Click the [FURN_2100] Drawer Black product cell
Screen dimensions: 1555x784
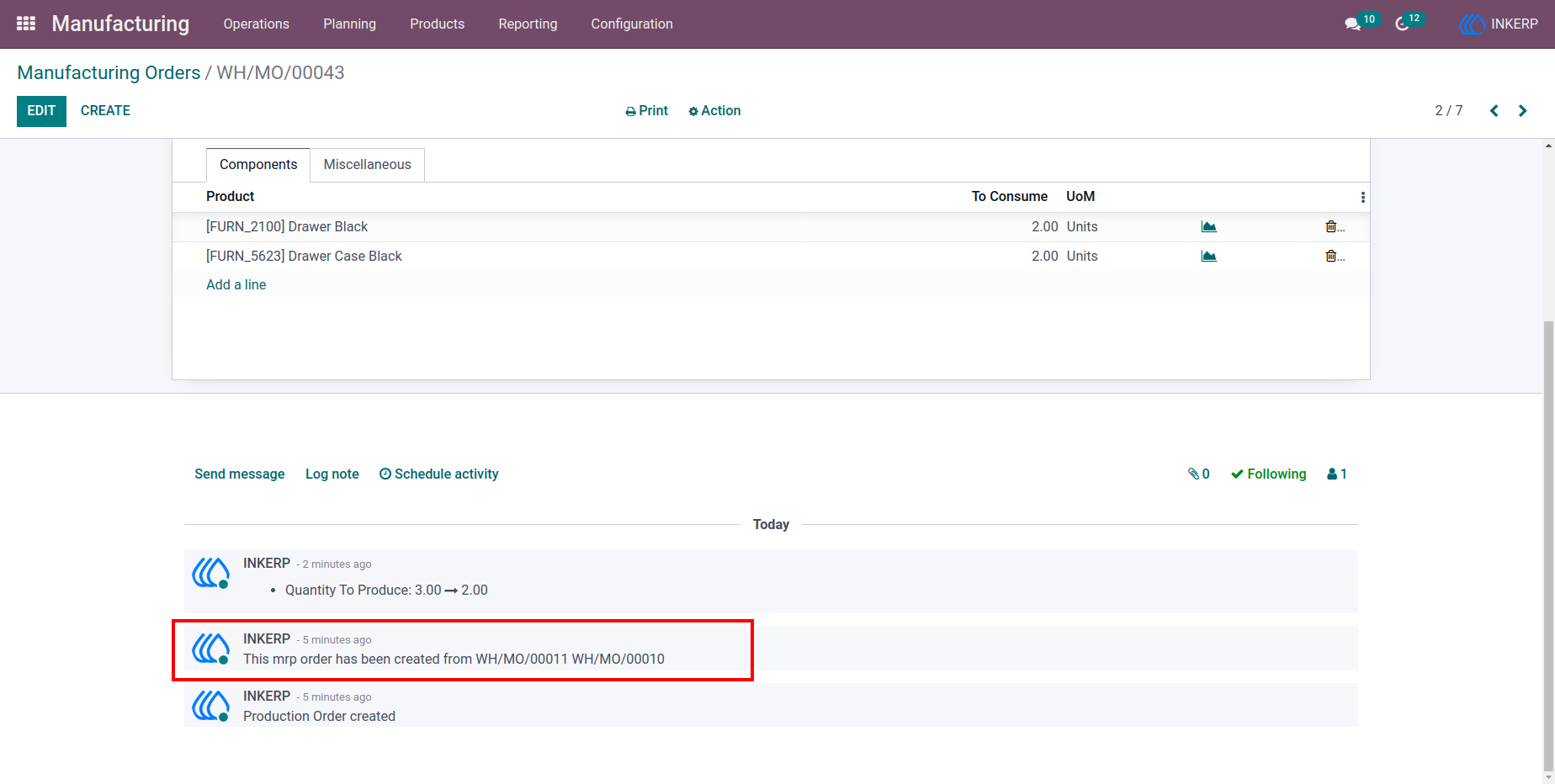click(x=287, y=226)
